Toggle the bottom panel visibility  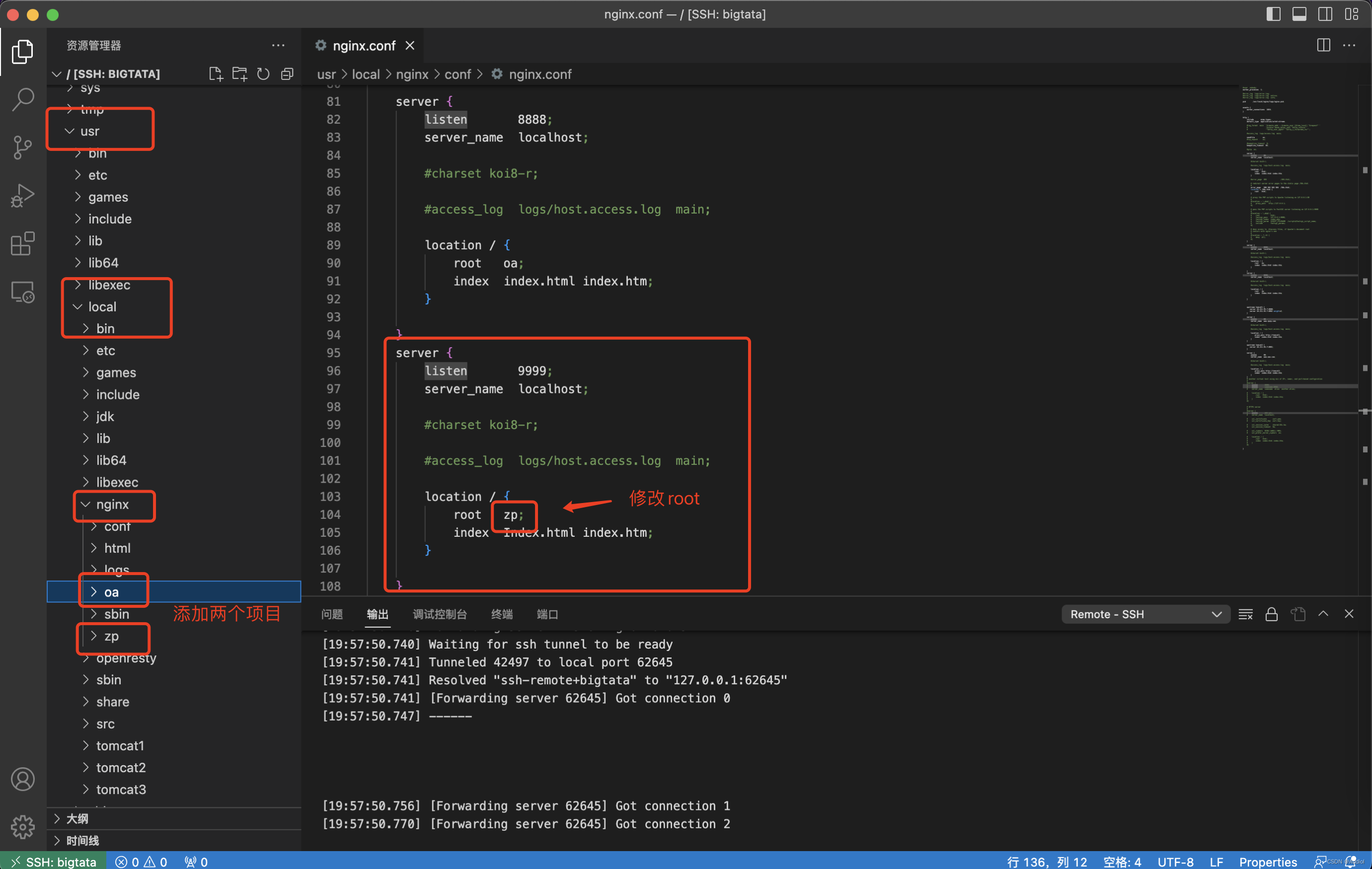click(1299, 14)
